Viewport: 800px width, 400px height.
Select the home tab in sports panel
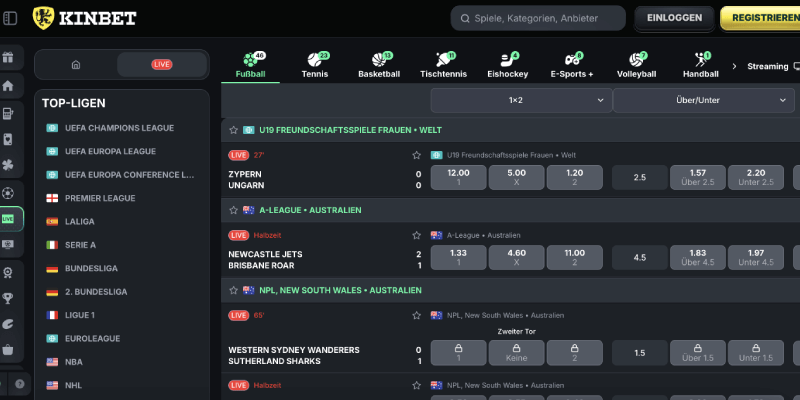[76, 65]
